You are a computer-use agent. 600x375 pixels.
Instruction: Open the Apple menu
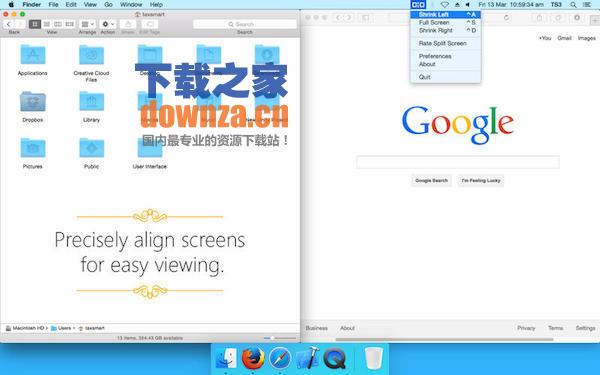point(11,5)
